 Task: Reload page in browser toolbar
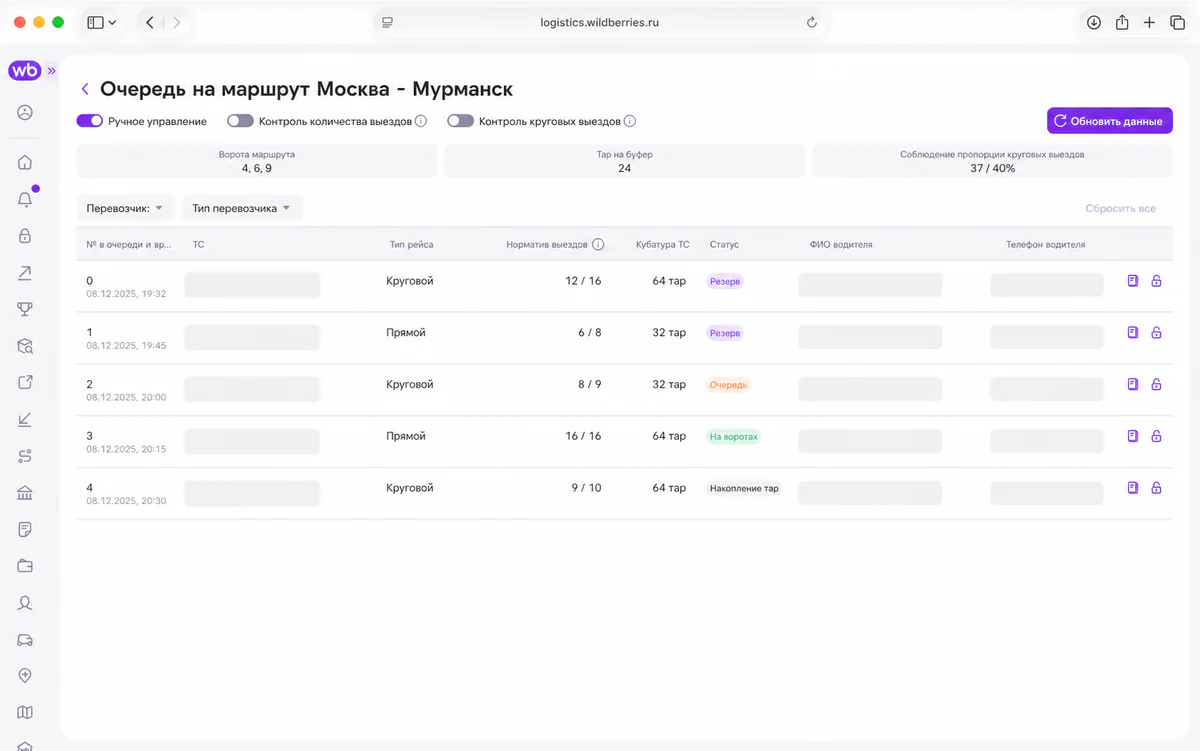click(811, 22)
